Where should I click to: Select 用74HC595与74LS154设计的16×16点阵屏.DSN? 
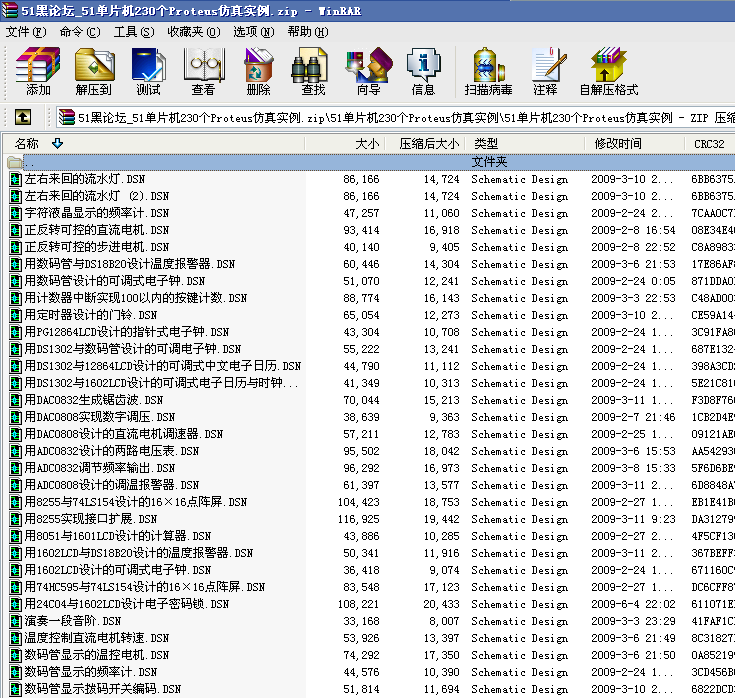coord(145,587)
